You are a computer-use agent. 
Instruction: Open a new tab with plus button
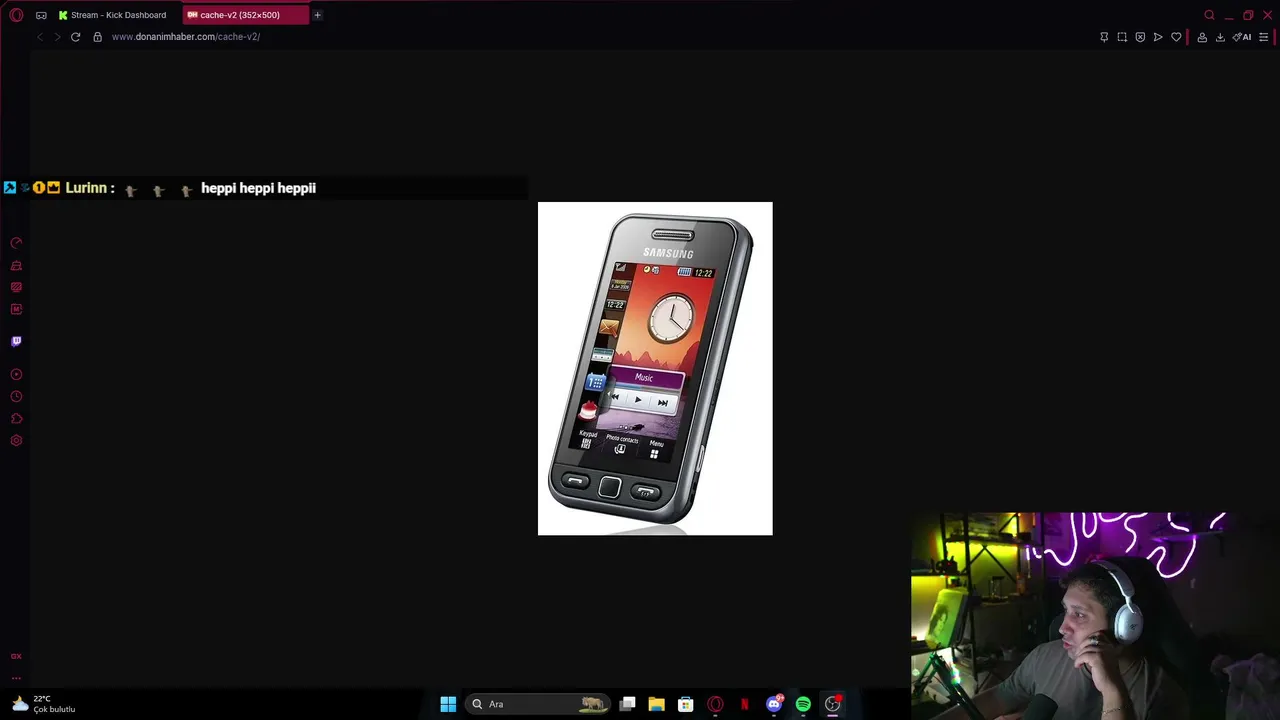[317, 15]
